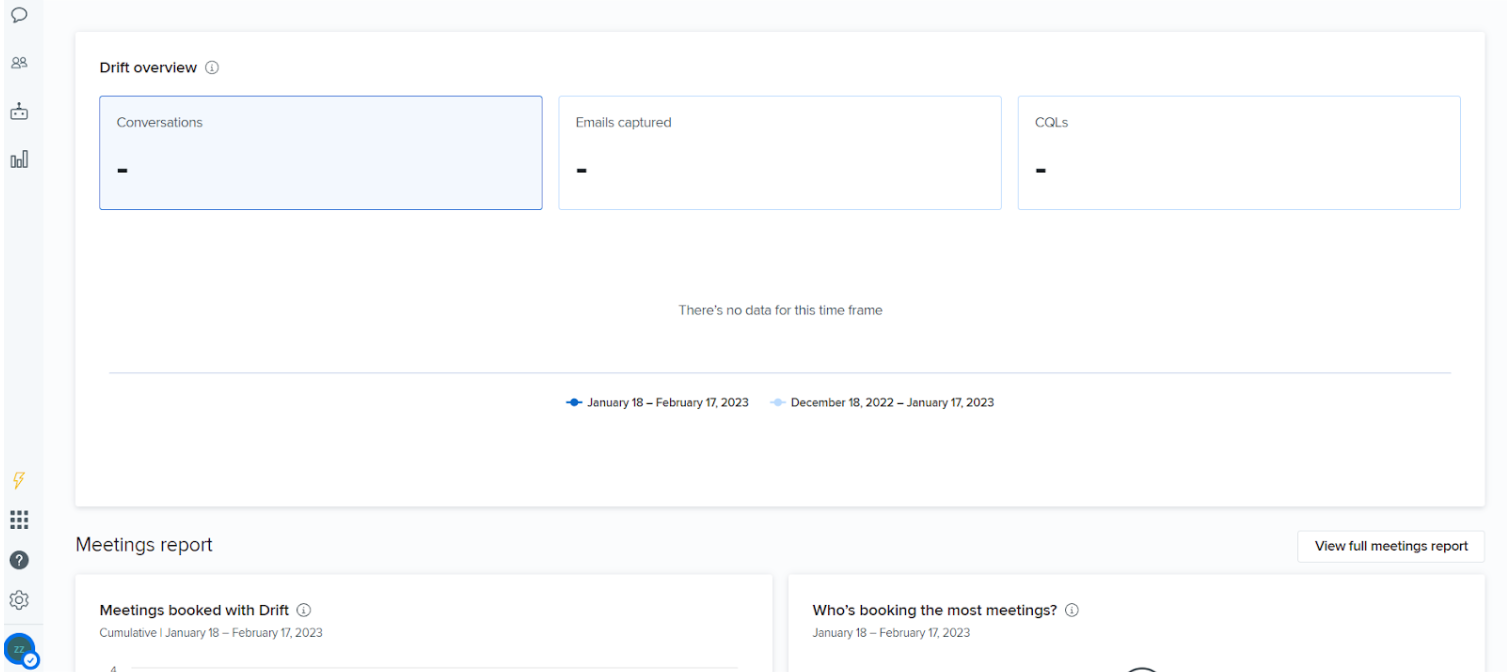
Task: Open the Reports bar chart icon in sidebar
Action: [x=19, y=159]
